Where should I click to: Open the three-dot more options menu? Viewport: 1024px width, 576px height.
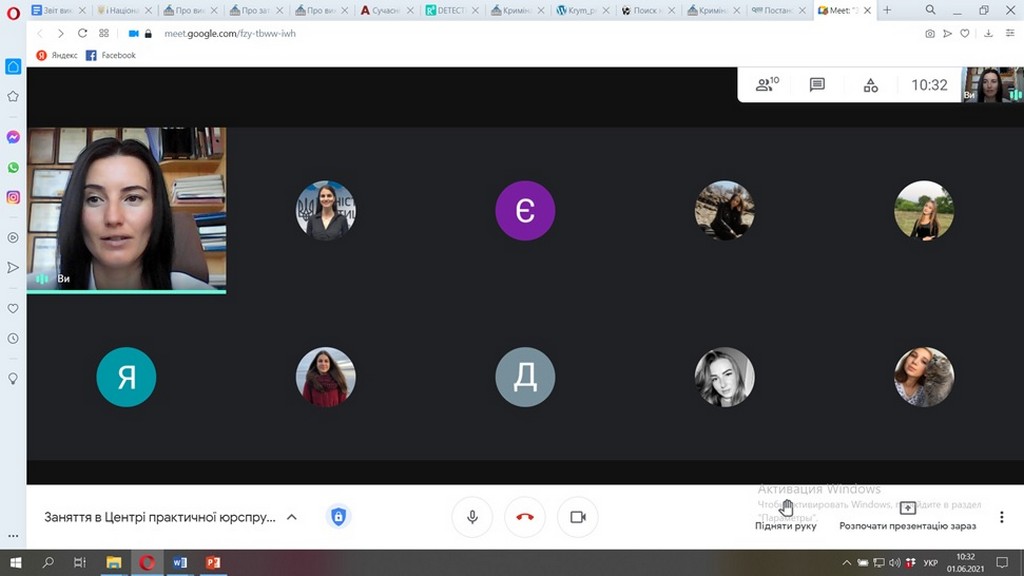click(1001, 517)
